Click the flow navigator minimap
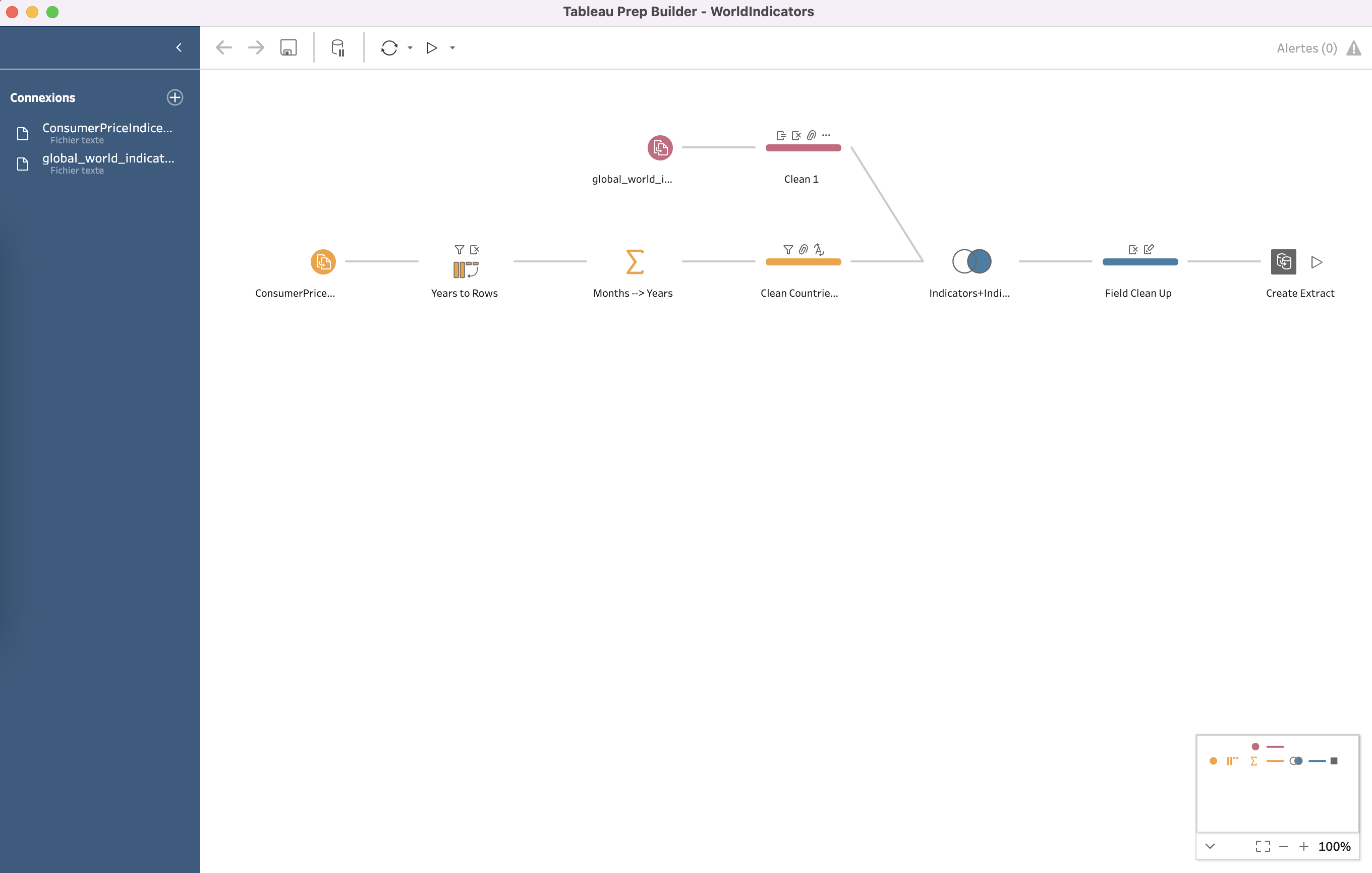Viewport: 1372px width, 873px height. pos(1277,784)
